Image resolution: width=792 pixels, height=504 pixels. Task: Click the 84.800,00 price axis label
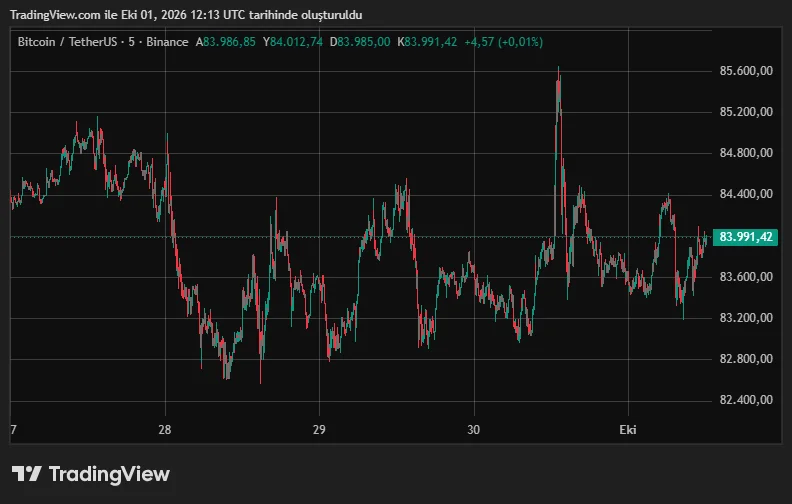(746, 153)
